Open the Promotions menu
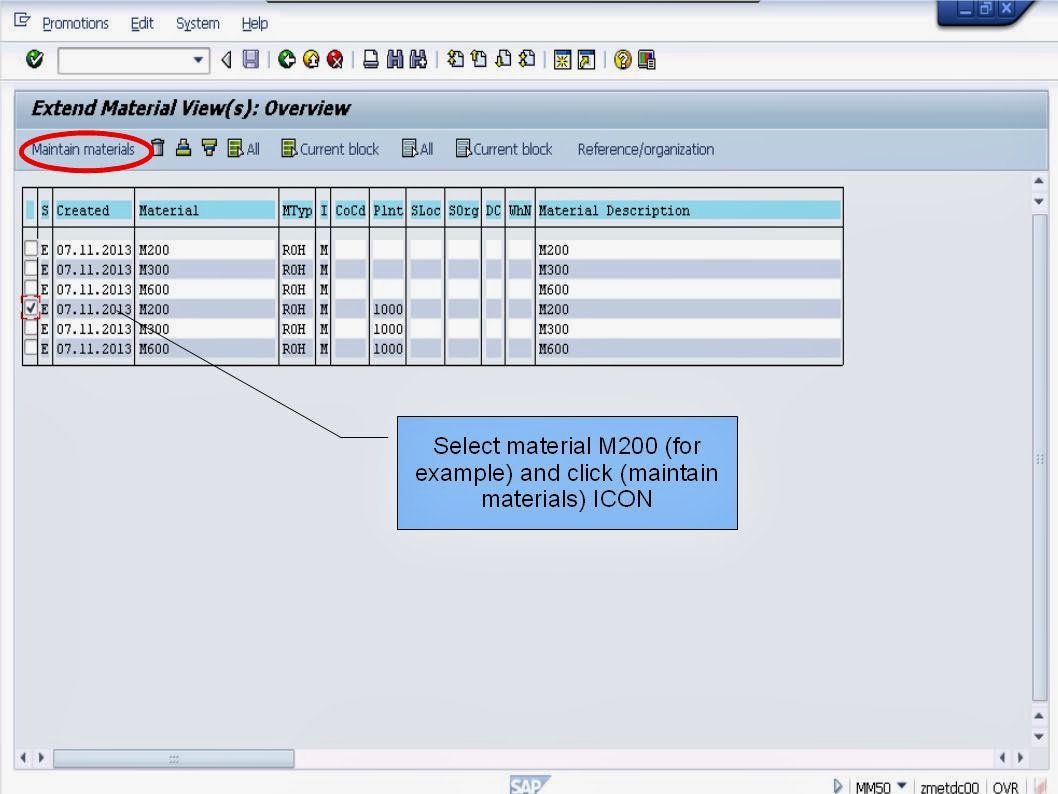 click(75, 23)
